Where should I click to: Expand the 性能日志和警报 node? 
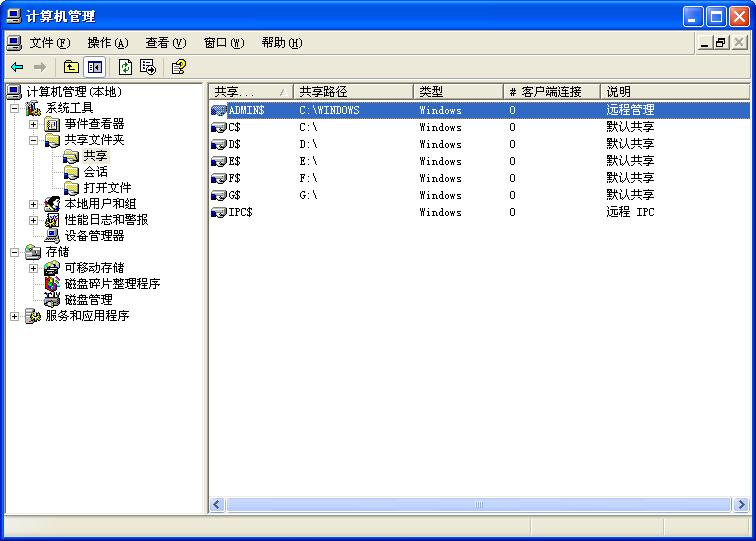coord(33,220)
